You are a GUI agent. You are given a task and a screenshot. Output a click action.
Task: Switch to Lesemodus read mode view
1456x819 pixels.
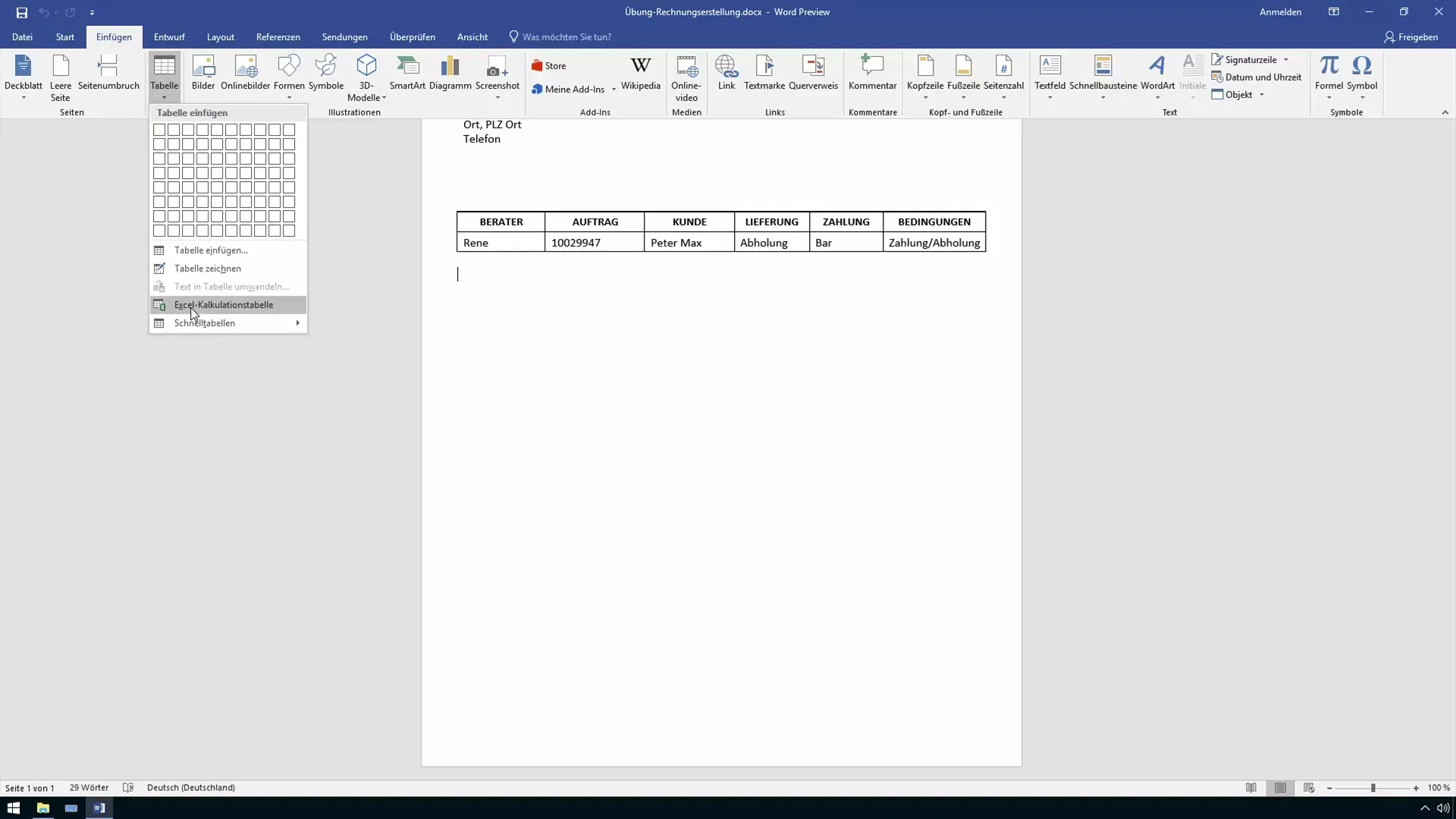(x=1251, y=788)
